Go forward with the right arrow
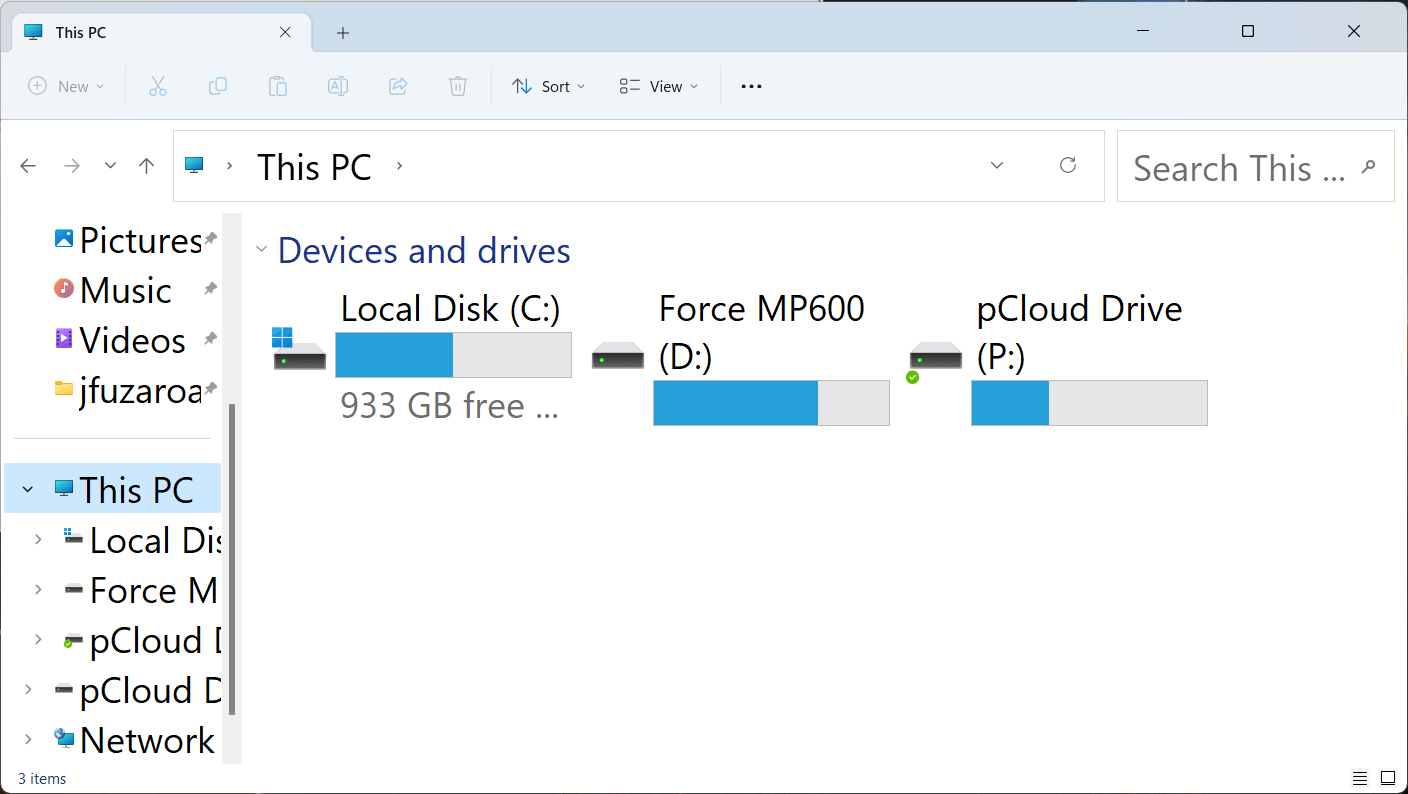This screenshot has width=1408, height=794. coord(72,166)
